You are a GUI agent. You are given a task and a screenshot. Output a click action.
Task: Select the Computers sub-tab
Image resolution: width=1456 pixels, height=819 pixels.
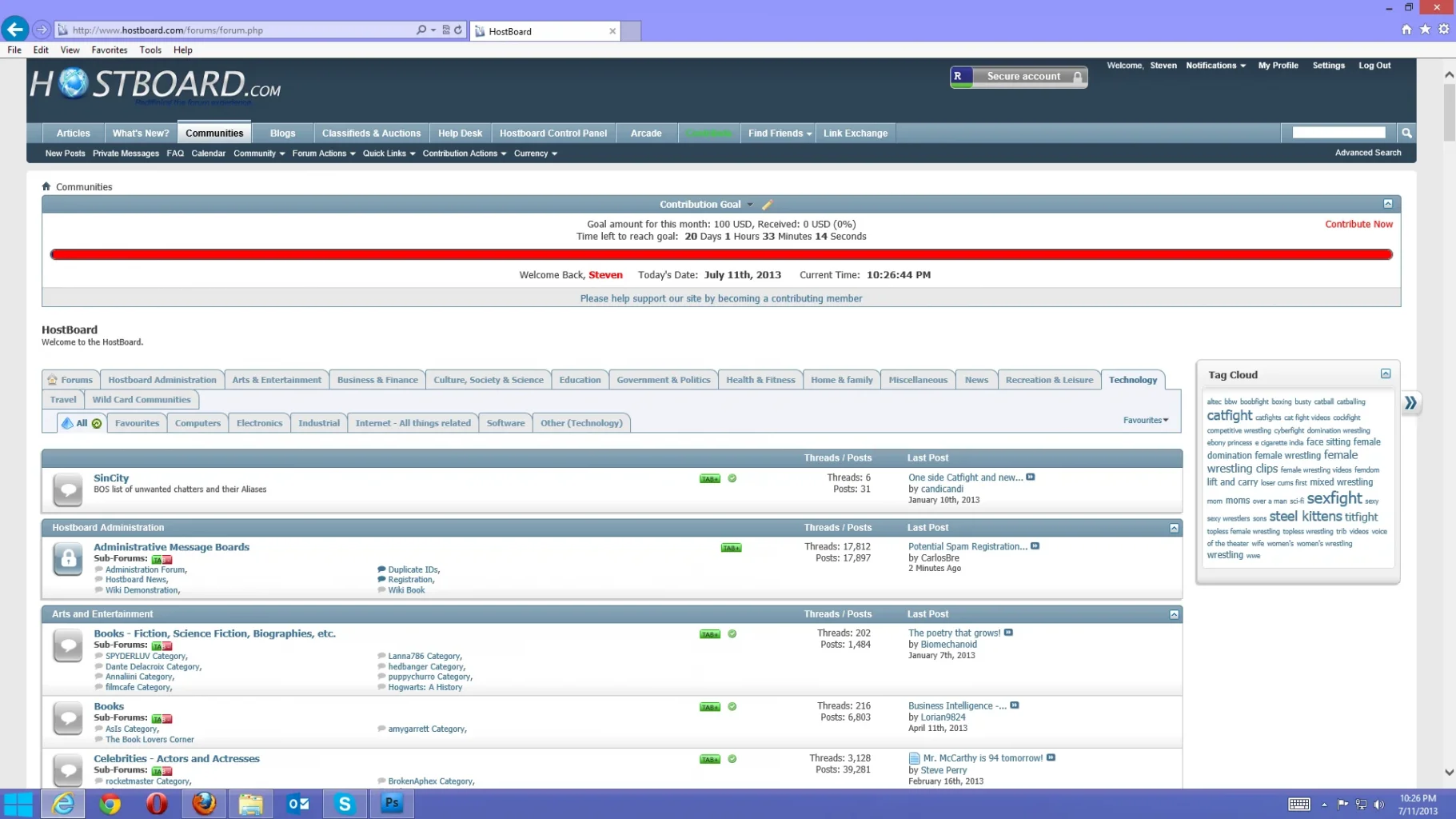197,423
